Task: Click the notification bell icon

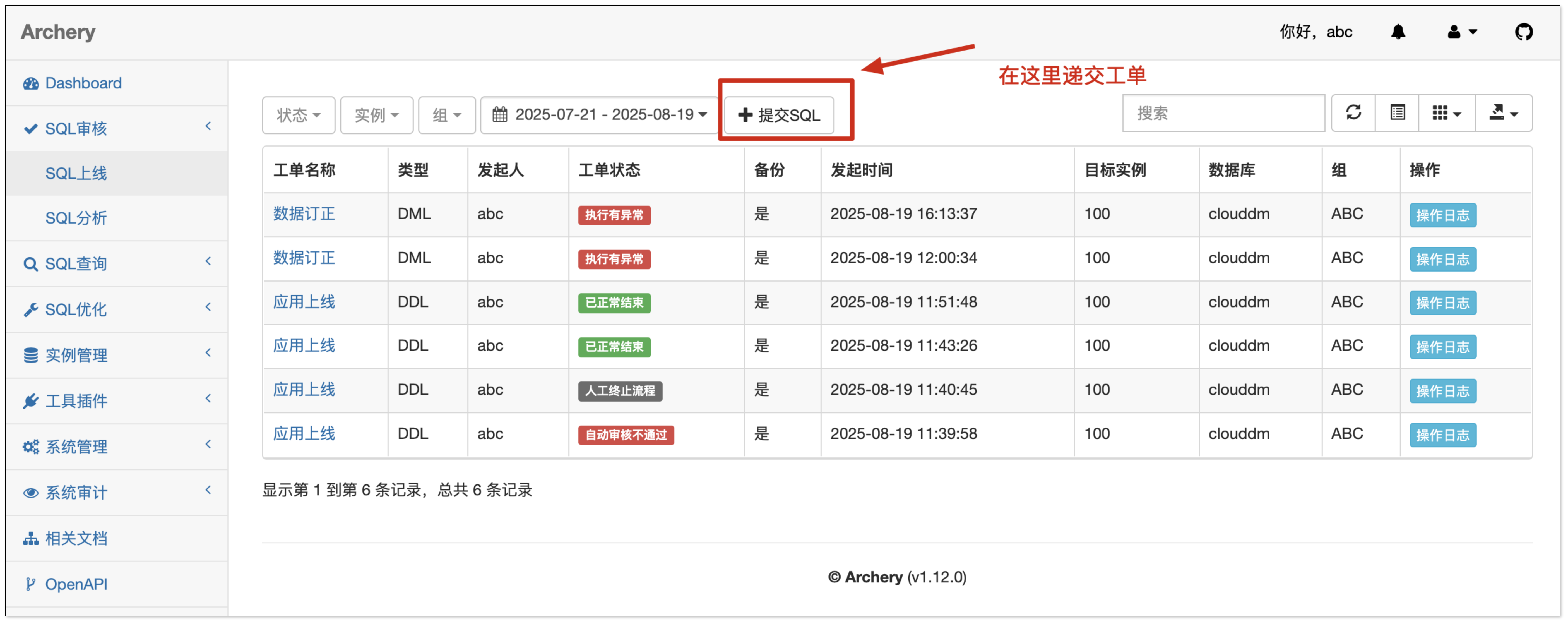Action: (1398, 32)
